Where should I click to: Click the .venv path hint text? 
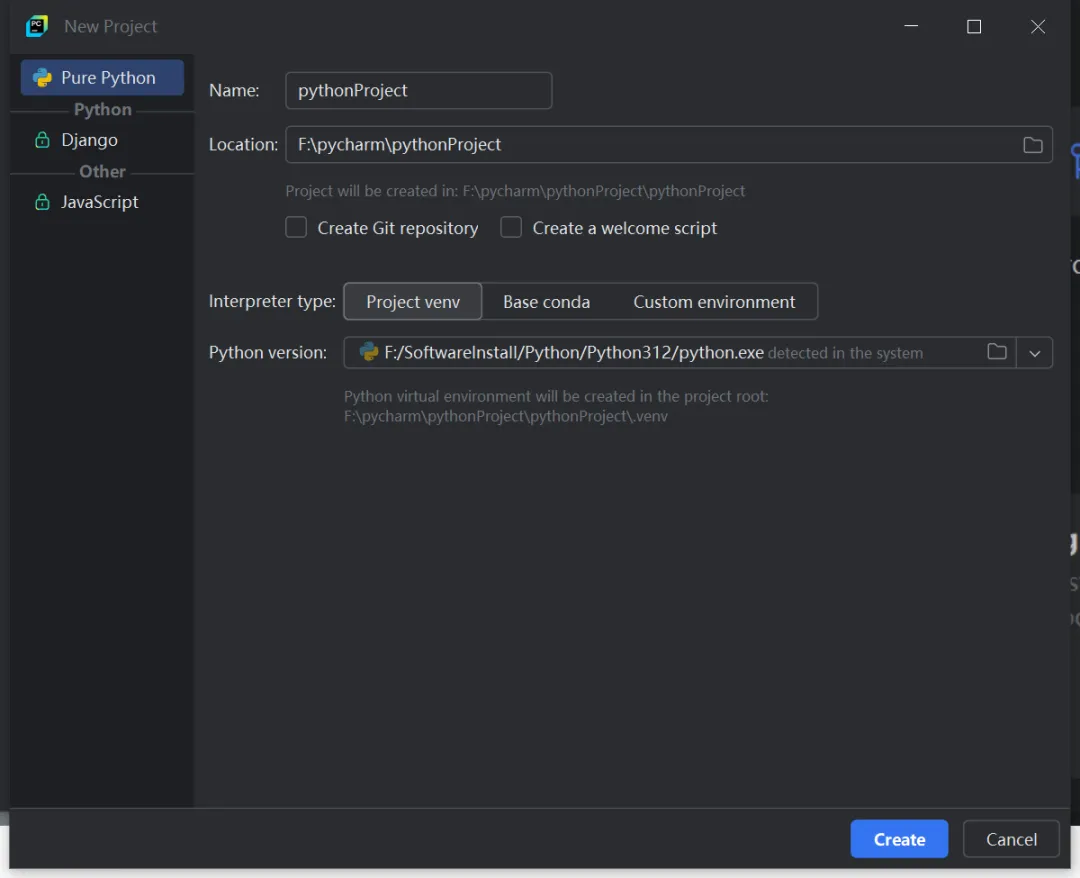pos(506,416)
